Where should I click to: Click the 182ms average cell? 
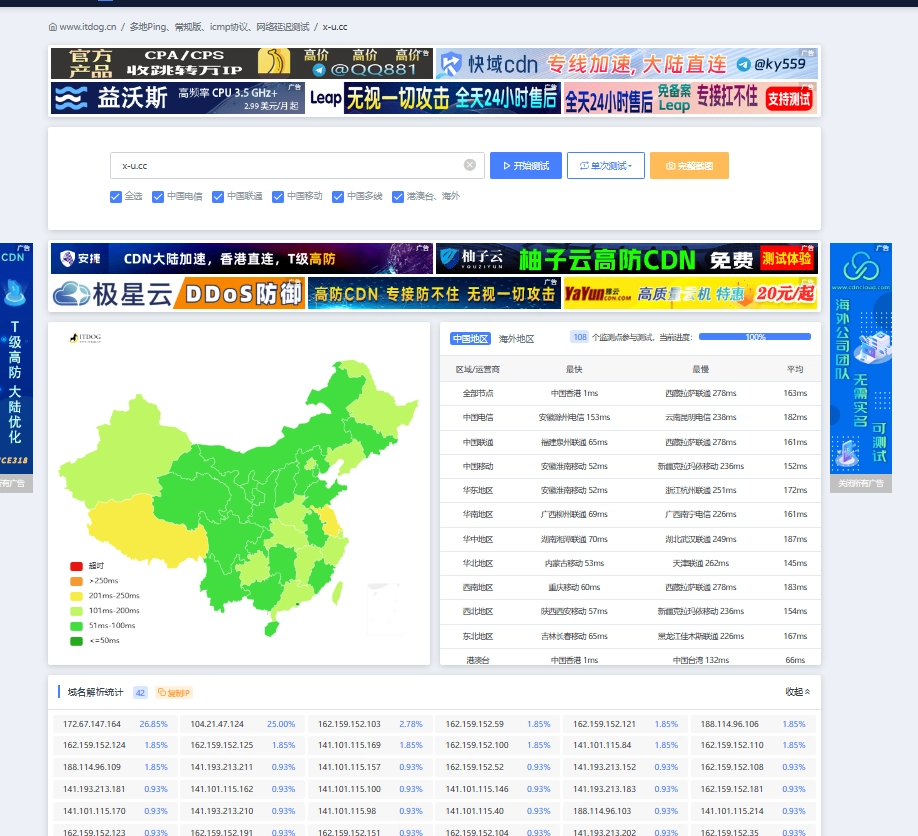[x=795, y=417]
